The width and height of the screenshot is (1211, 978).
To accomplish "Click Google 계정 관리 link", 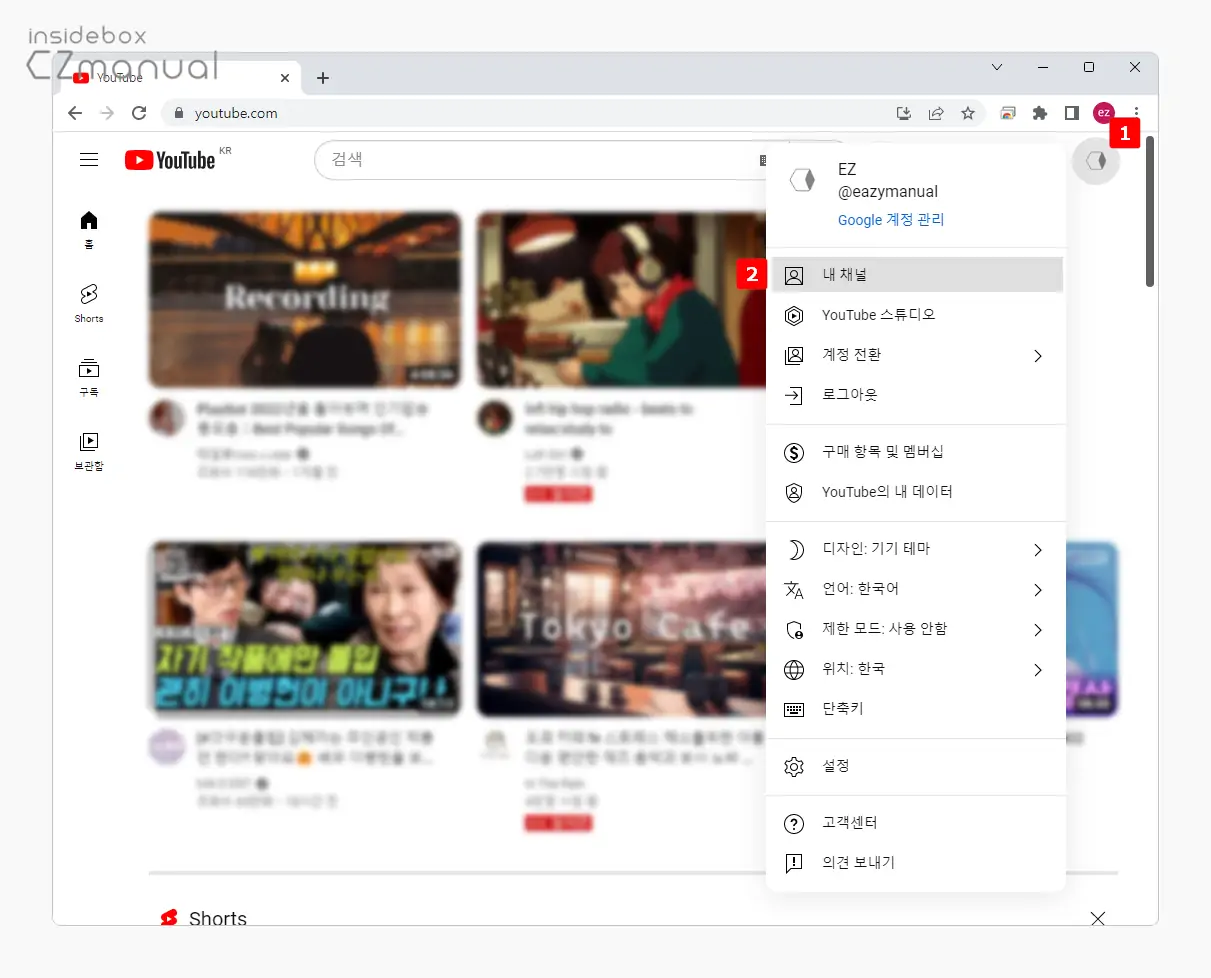I will click(x=891, y=220).
